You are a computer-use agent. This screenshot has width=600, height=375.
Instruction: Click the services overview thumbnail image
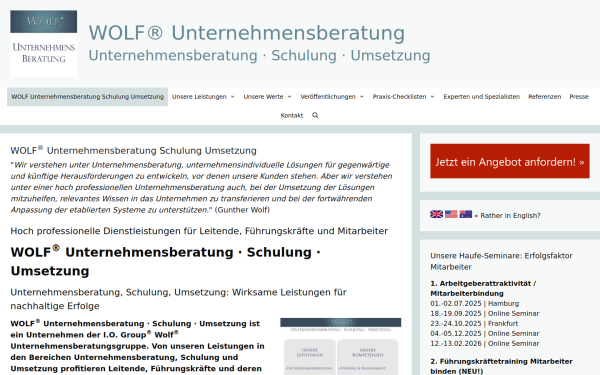tap(341, 346)
